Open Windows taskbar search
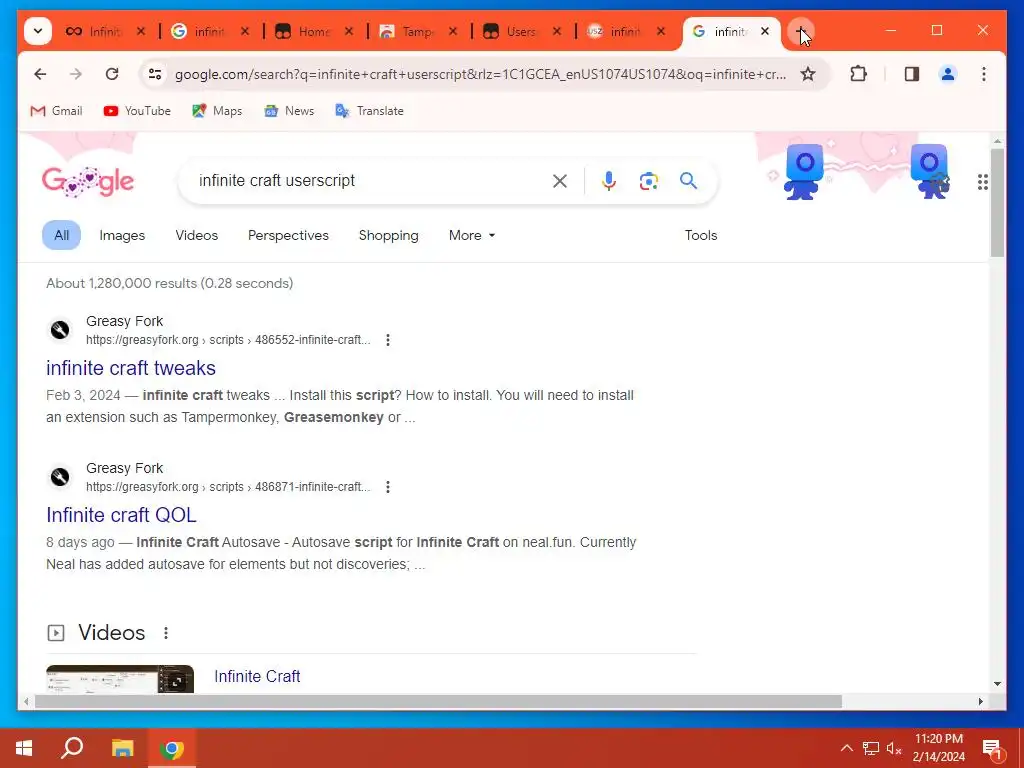This screenshot has height=768, width=1024. 72,748
